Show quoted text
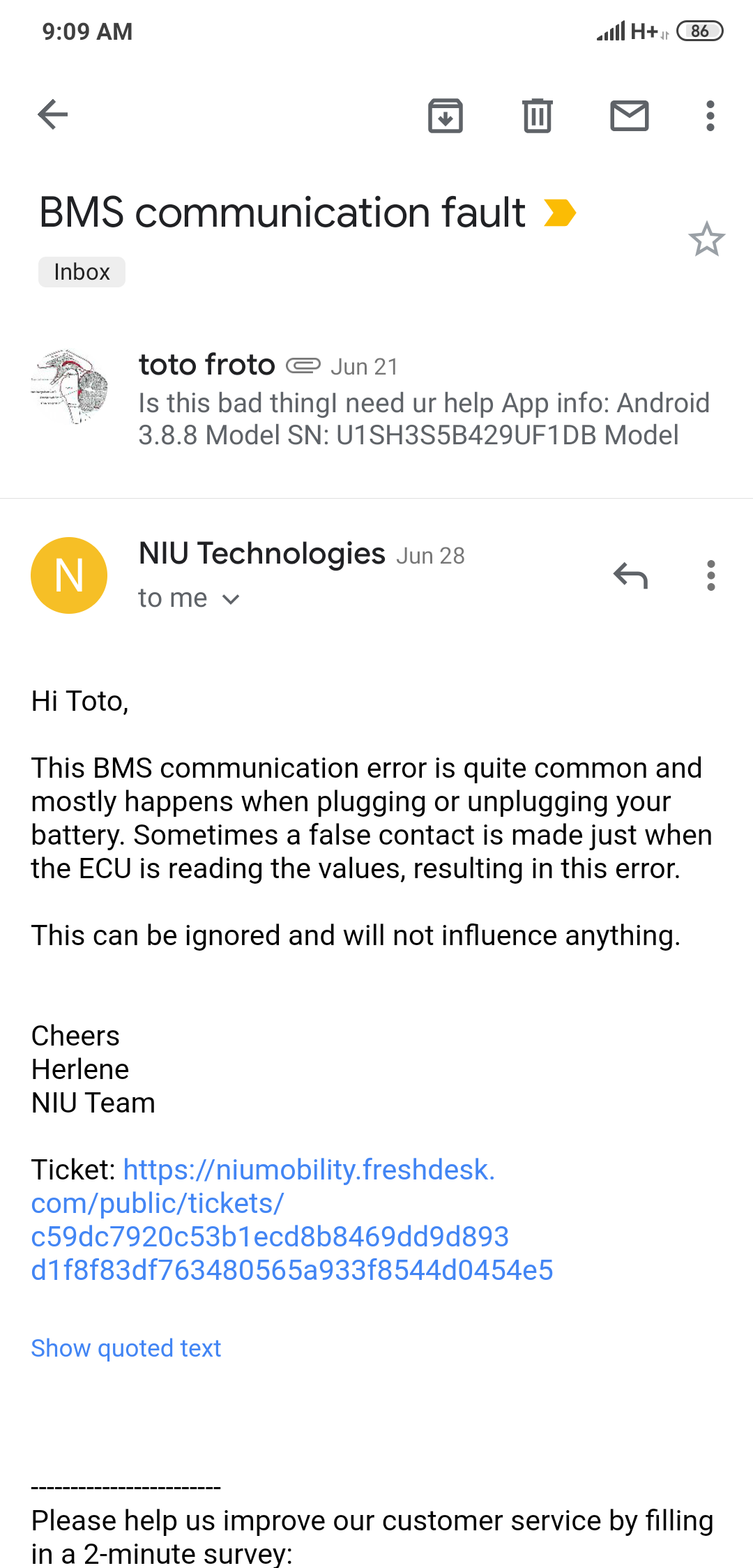Screen dimensions: 753x1568 [126, 1348]
